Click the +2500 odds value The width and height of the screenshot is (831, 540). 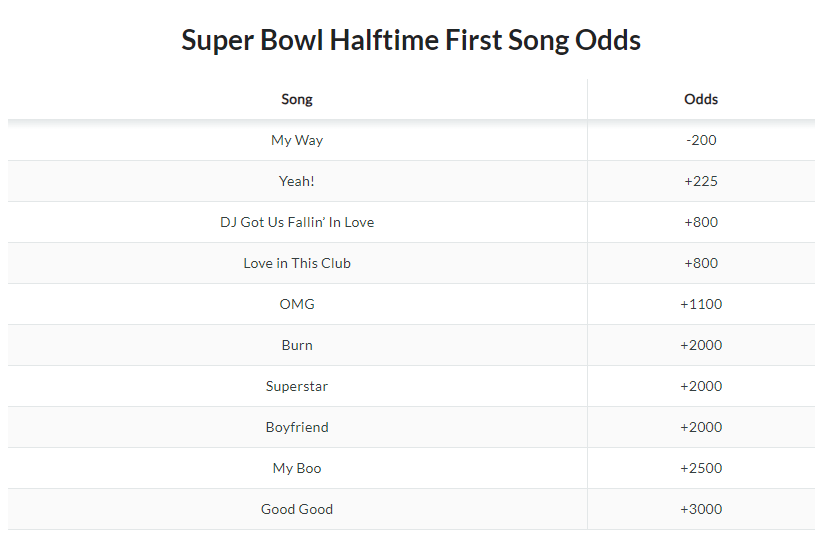701,468
